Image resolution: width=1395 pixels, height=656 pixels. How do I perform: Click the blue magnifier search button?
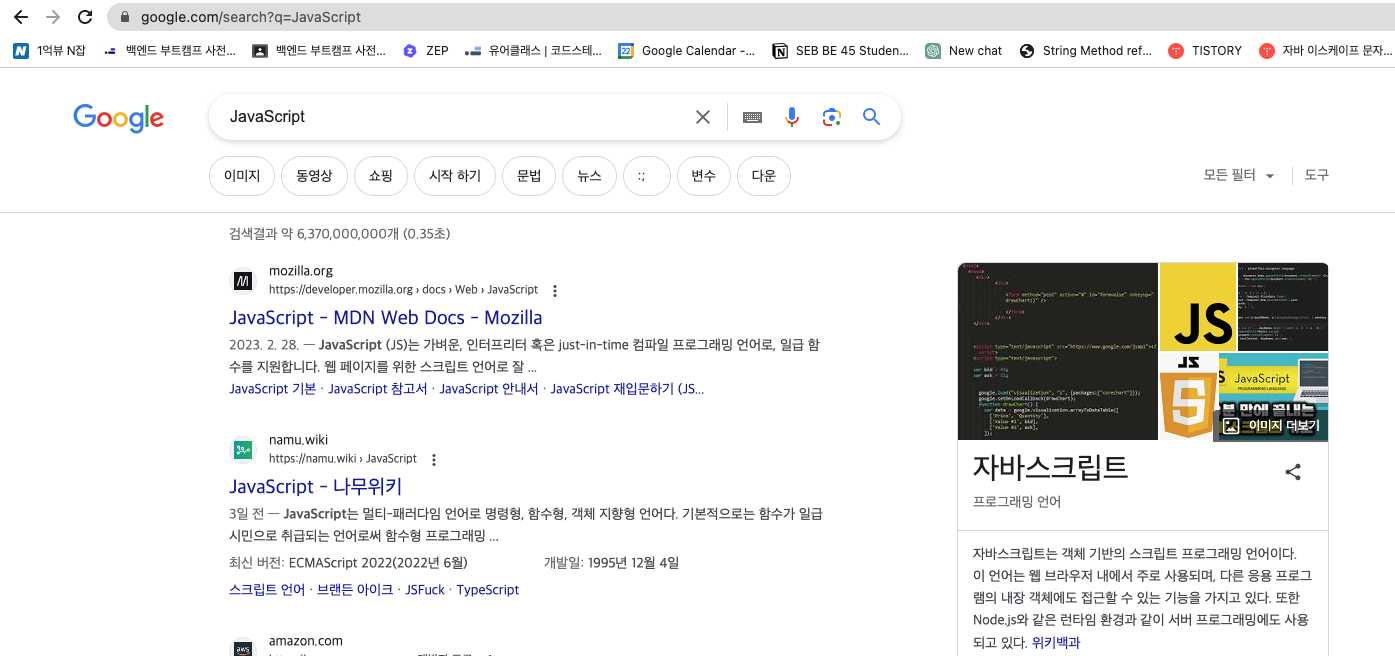click(871, 117)
